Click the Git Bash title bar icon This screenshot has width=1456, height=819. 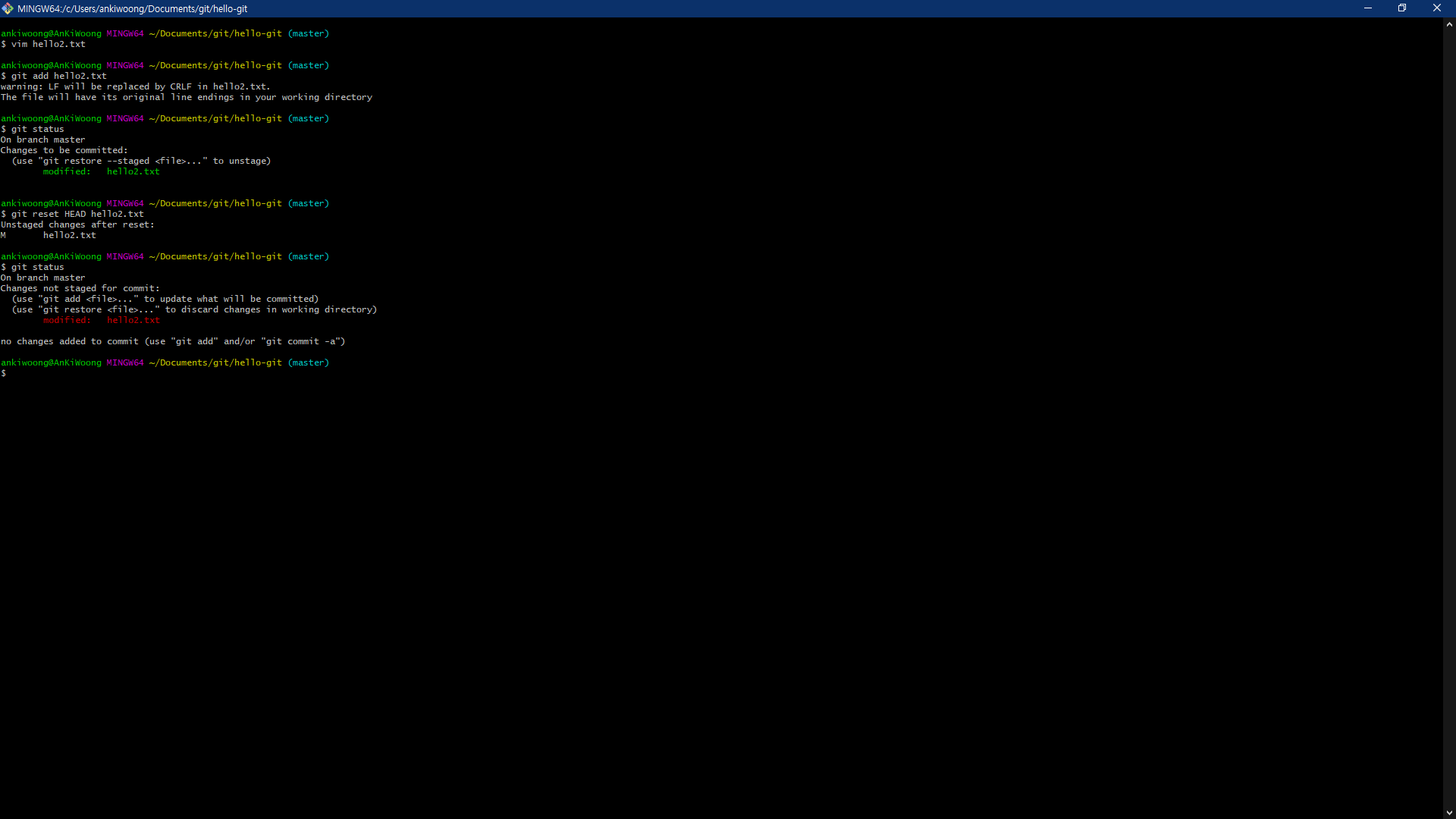(x=8, y=8)
